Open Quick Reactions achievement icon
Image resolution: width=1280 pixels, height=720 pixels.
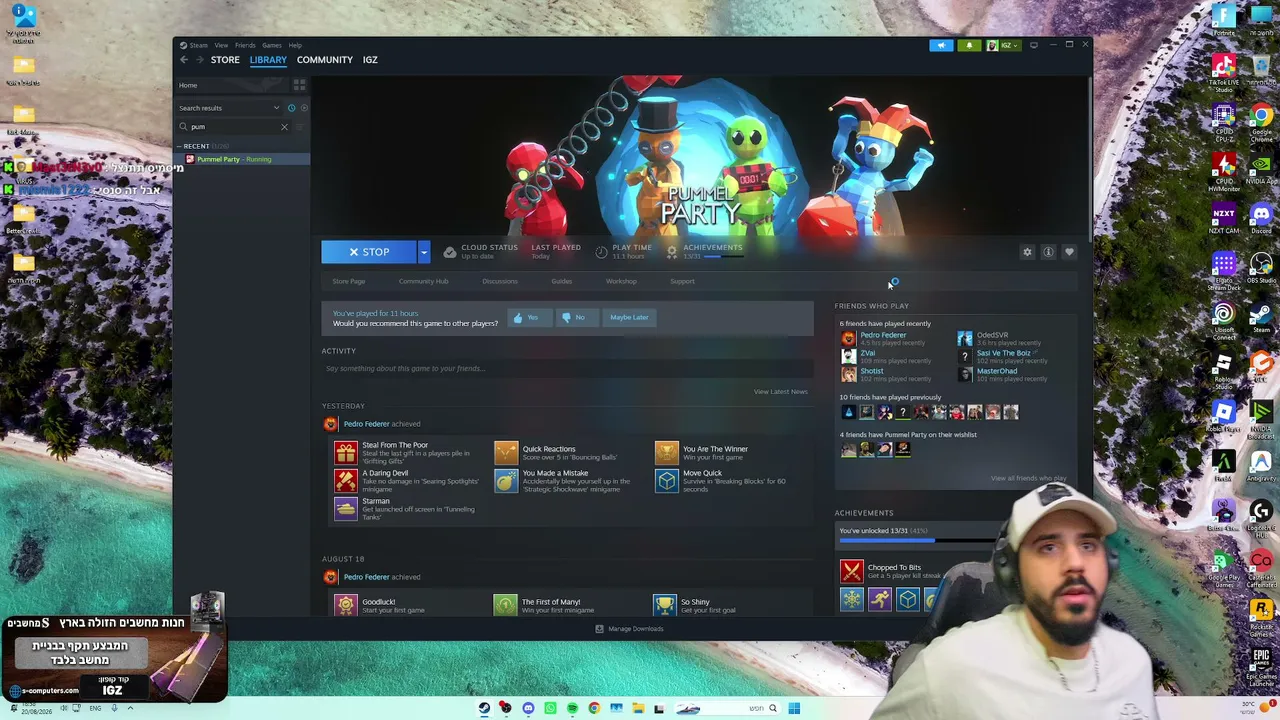(x=506, y=453)
